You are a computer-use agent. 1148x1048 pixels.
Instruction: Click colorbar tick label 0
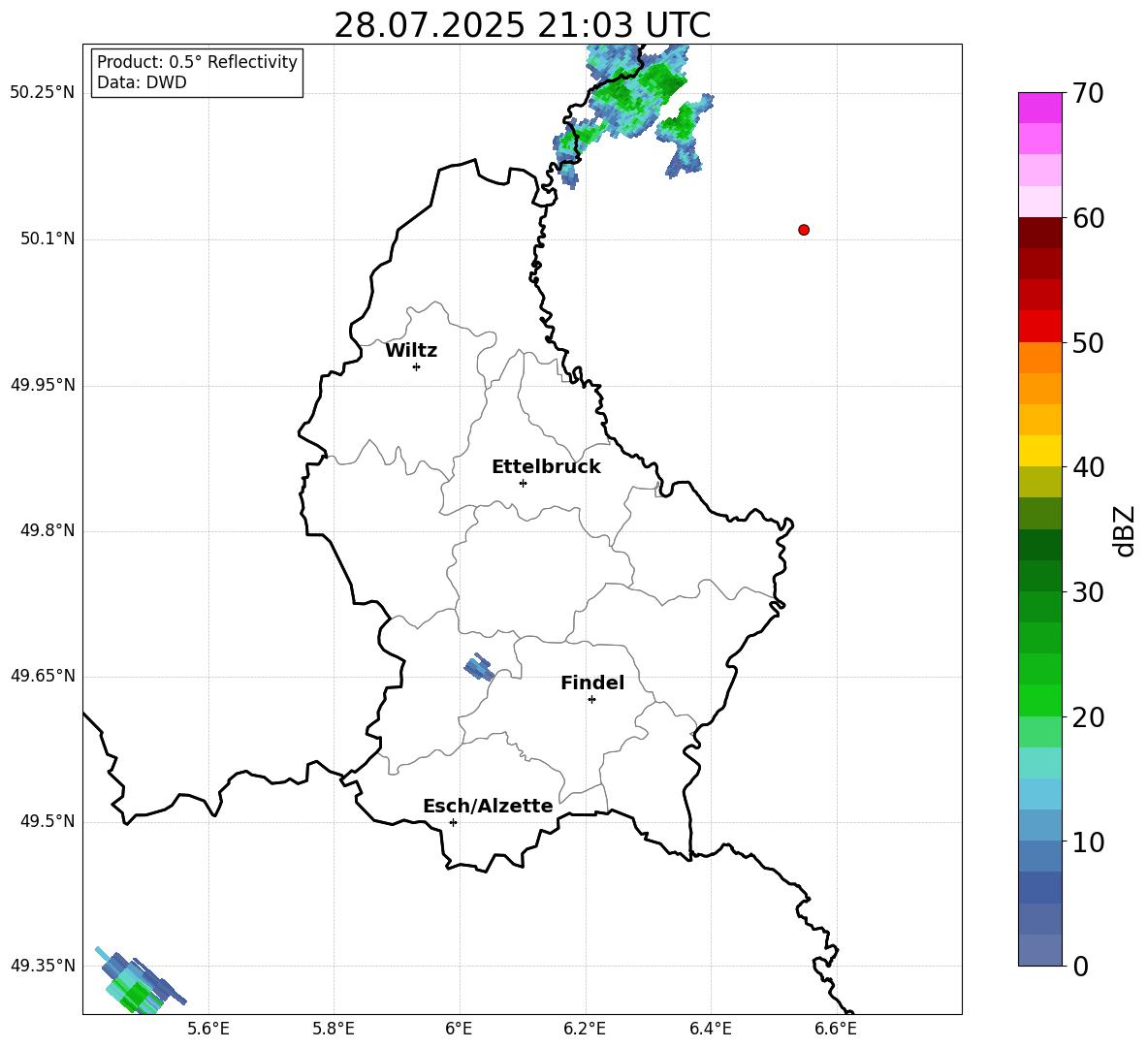coord(1080,966)
